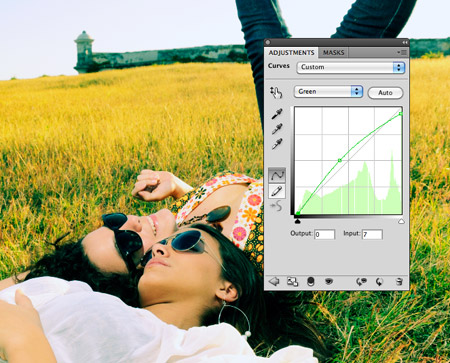Click view previous state icon

tap(361, 282)
